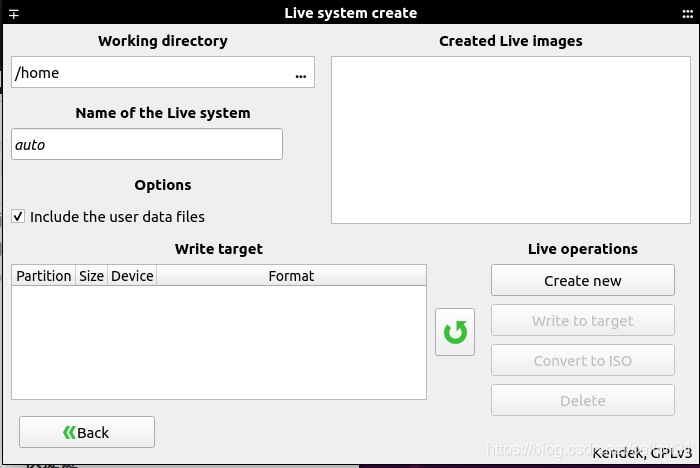
Task: Click inside the Created Live images list
Action: click(511, 140)
